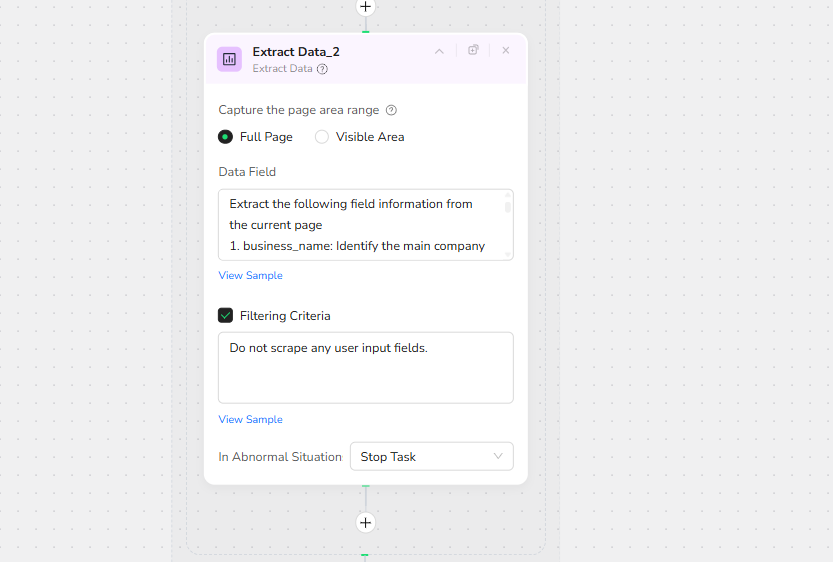This screenshot has width=833, height=562.
Task: Select the Full Page radio option
Action: (x=226, y=137)
